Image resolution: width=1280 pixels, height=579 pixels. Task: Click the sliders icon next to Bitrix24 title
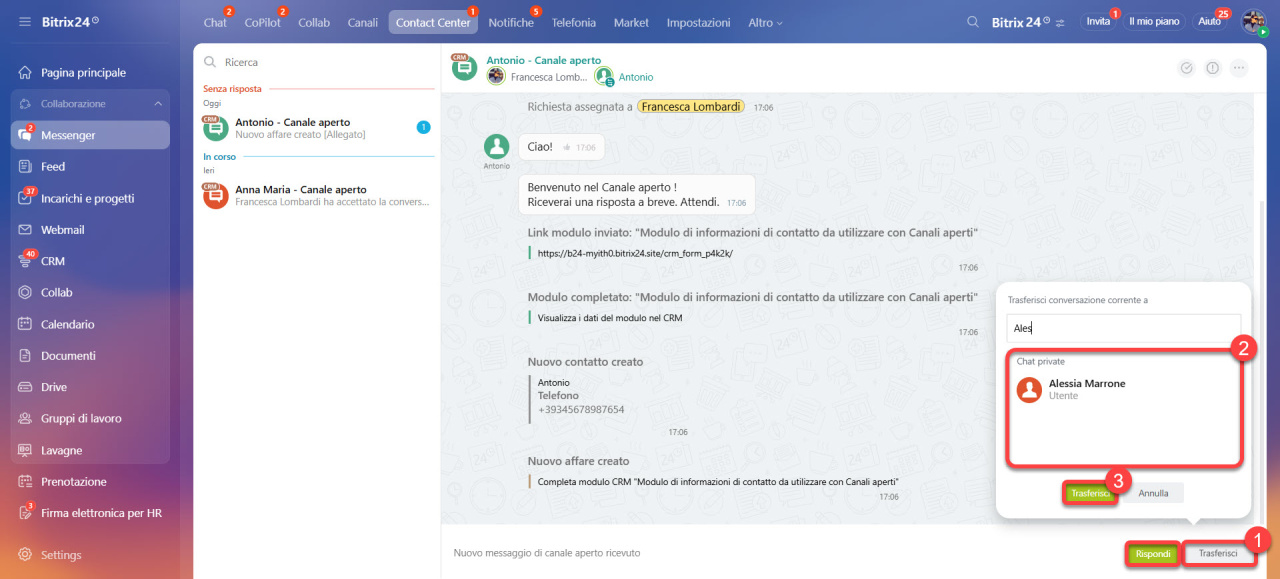coord(1060,22)
